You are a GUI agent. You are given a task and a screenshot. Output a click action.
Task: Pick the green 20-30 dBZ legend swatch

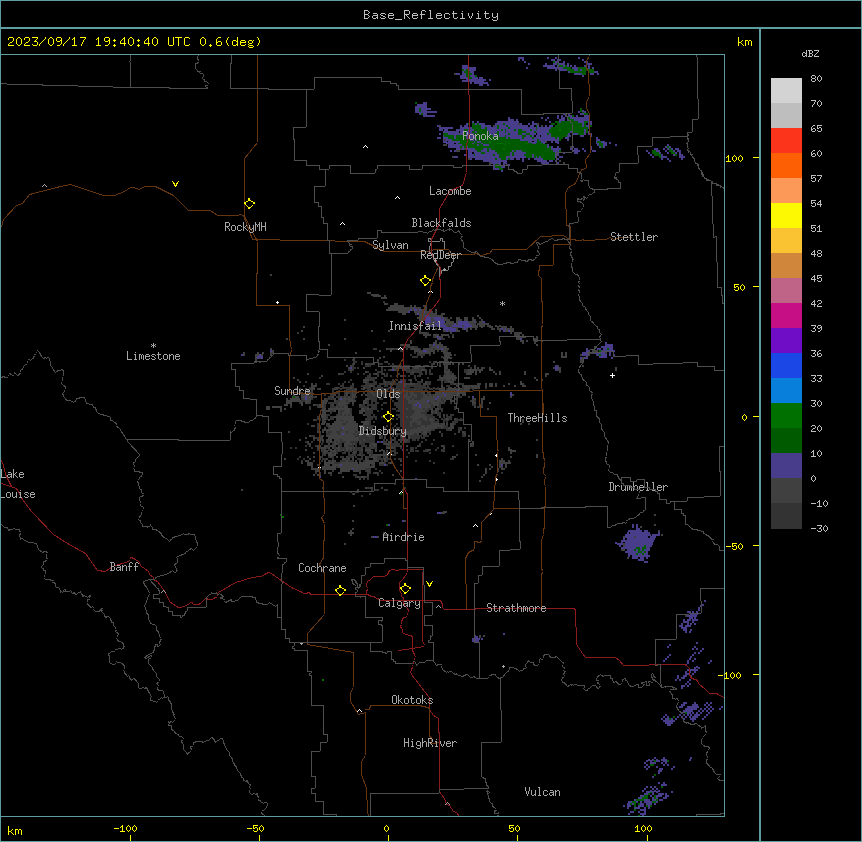point(786,416)
